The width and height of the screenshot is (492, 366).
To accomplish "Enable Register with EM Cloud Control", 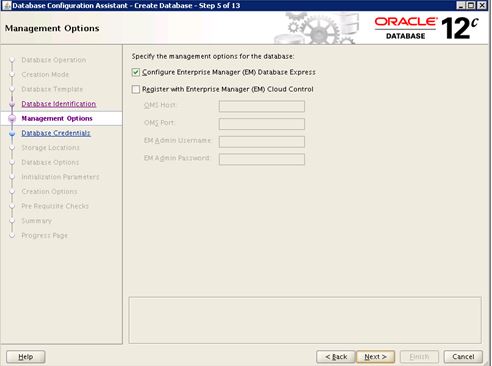I will 136,89.
